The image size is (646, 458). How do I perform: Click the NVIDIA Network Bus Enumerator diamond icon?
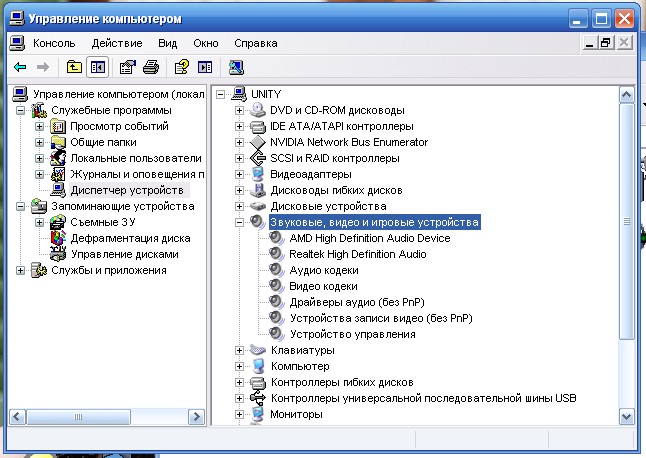tap(258, 142)
